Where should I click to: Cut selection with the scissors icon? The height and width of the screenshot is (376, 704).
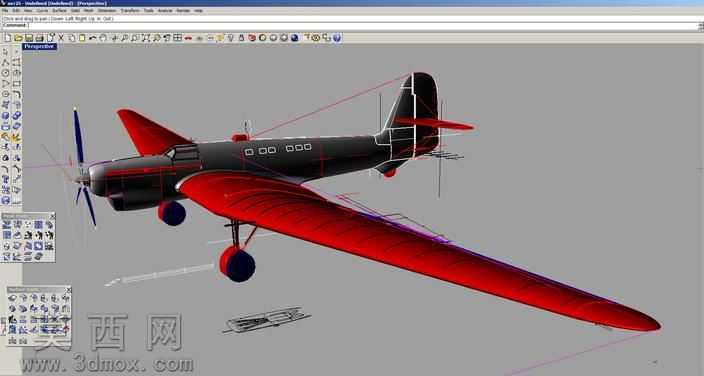pyautogui.click(x=61, y=38)
